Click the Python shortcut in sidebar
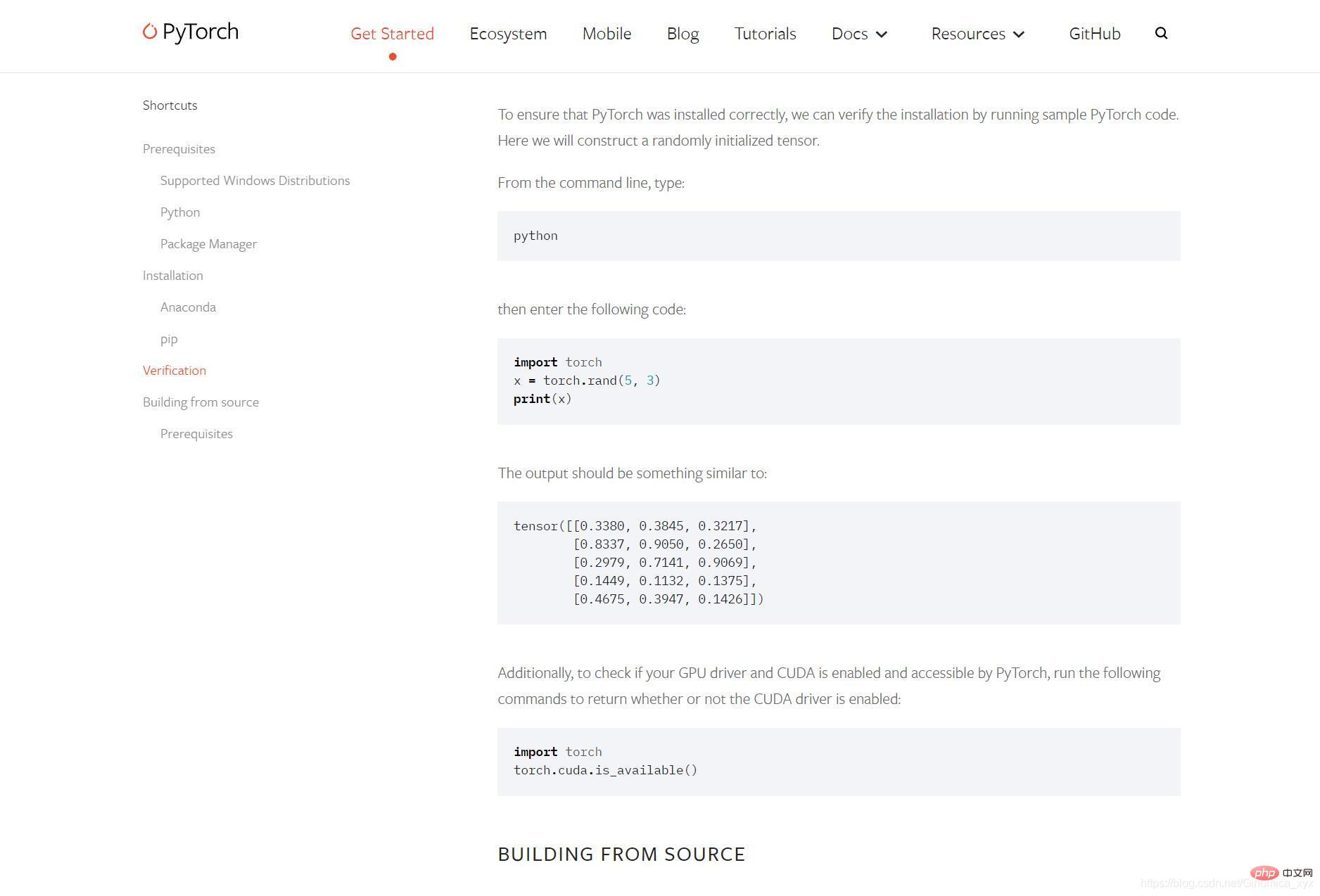 pyautogui.click(x=180, y=212)
